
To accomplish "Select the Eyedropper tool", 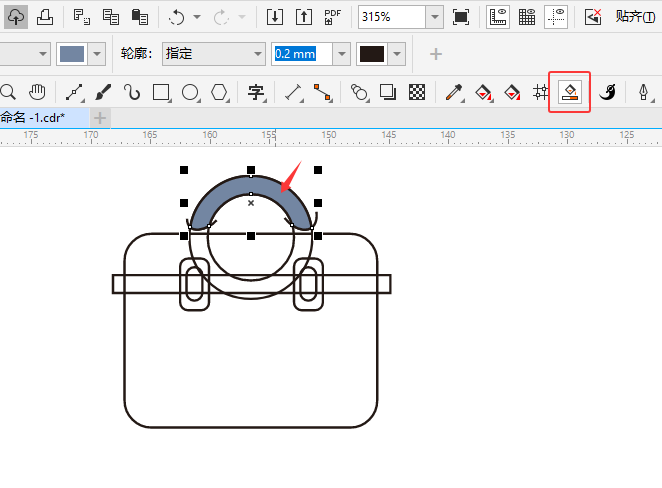I will click(x=453, y=93).
